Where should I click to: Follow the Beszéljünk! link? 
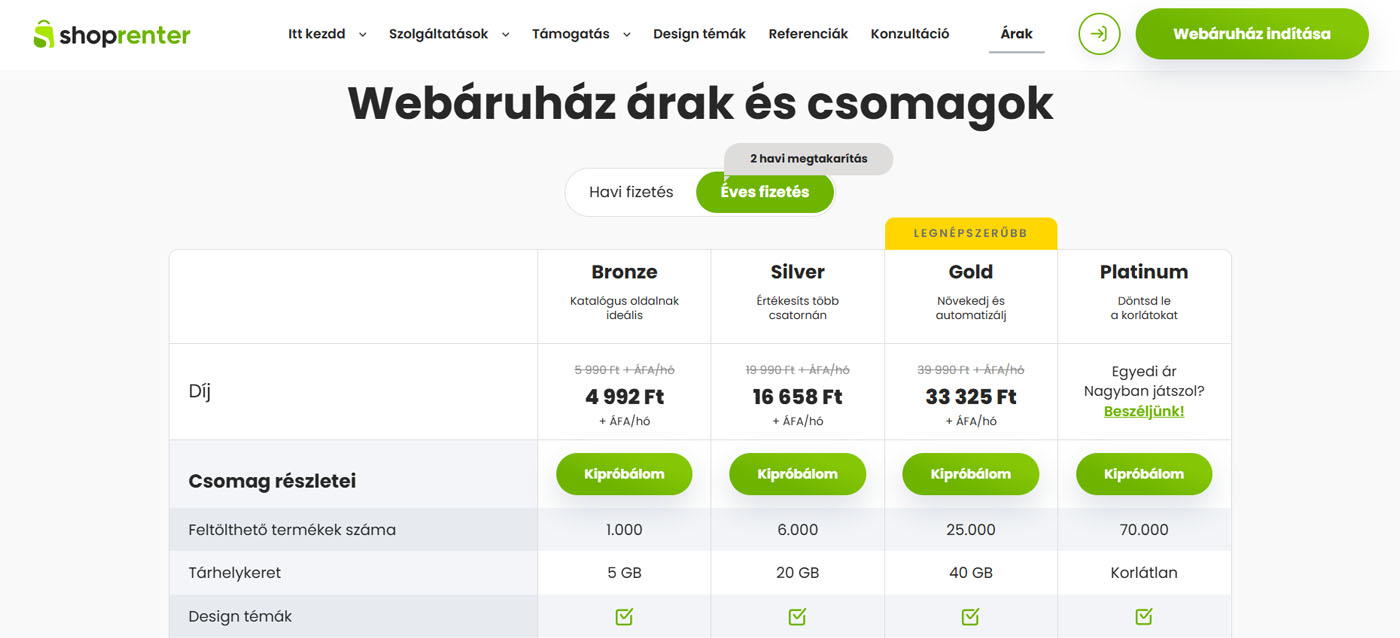1144,411
